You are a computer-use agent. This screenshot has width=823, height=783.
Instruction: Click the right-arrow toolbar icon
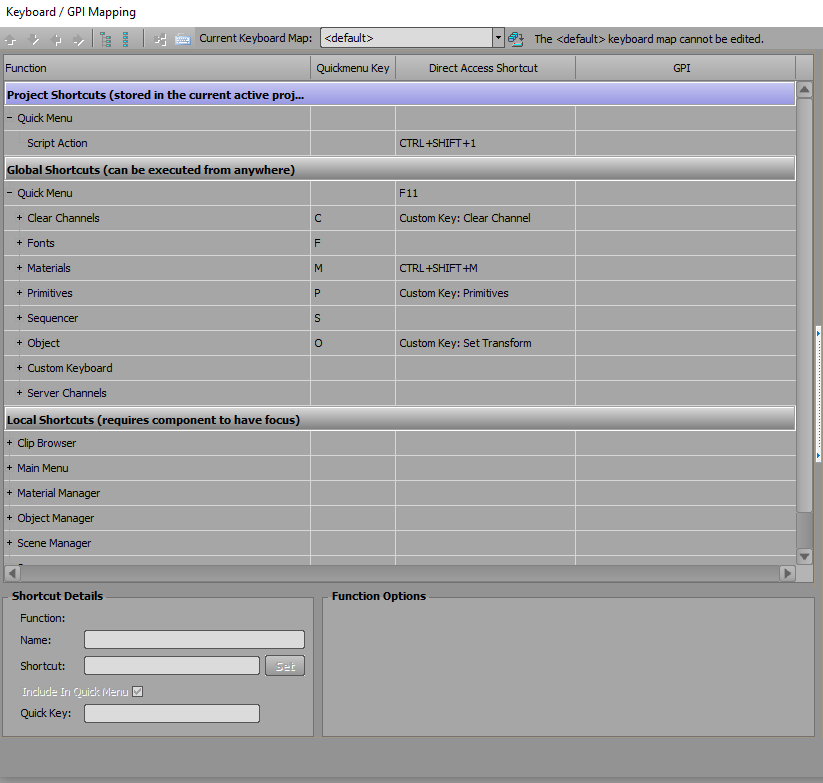click(x=79, y=40)
